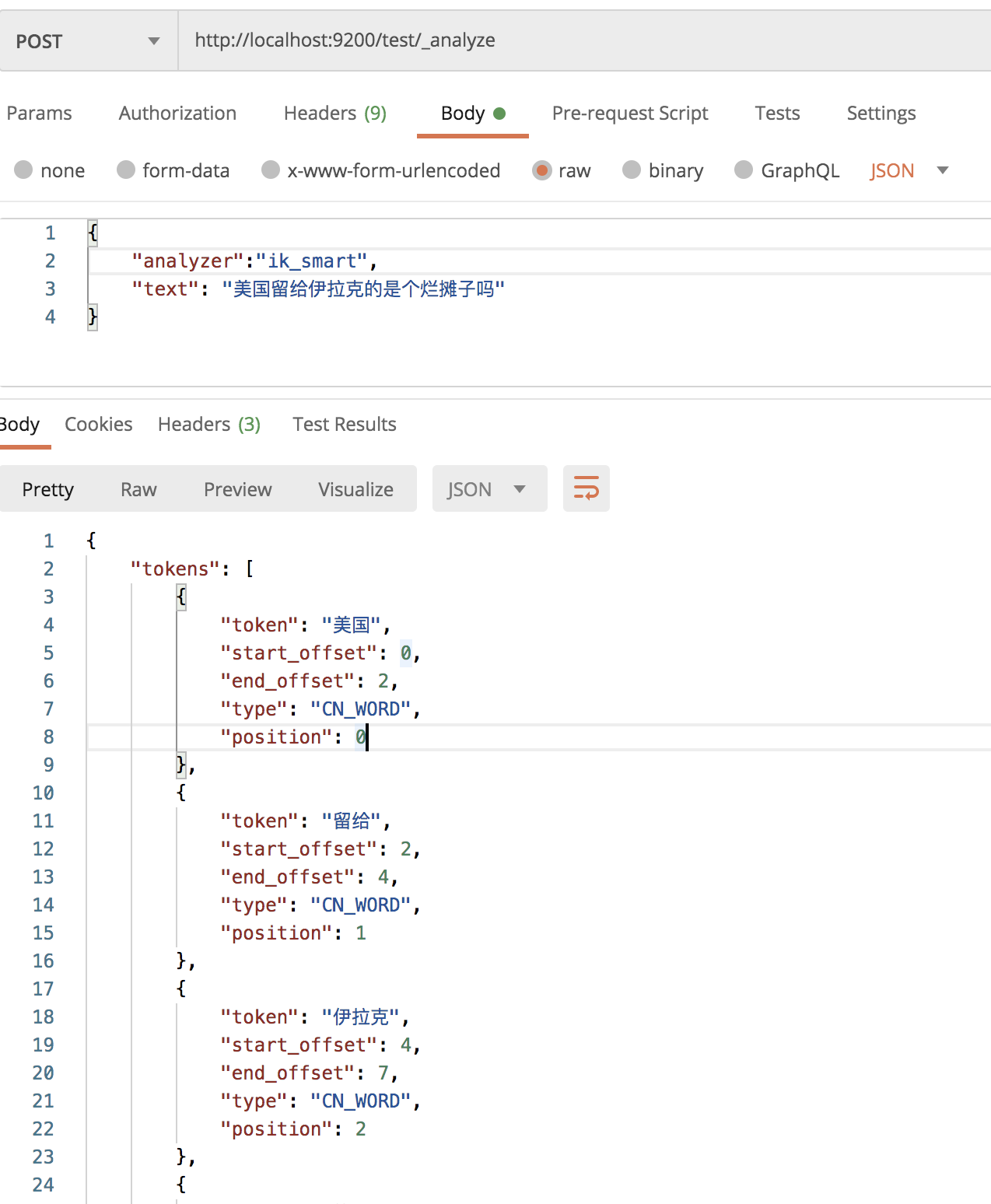Click the Visualize response view button

pyautogui.click(x=355, y=489)
